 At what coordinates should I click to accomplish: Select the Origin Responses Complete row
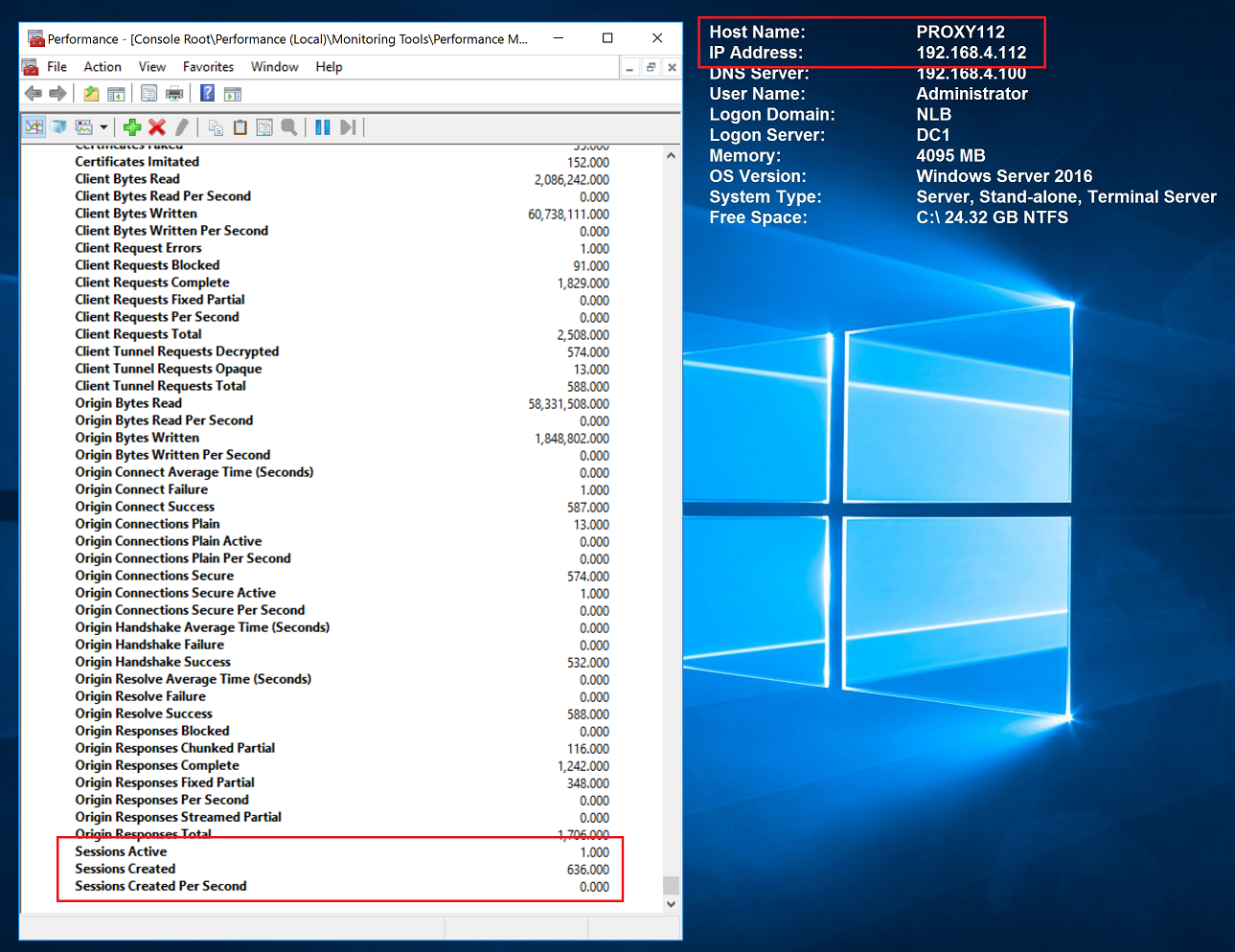pos(342,765)
